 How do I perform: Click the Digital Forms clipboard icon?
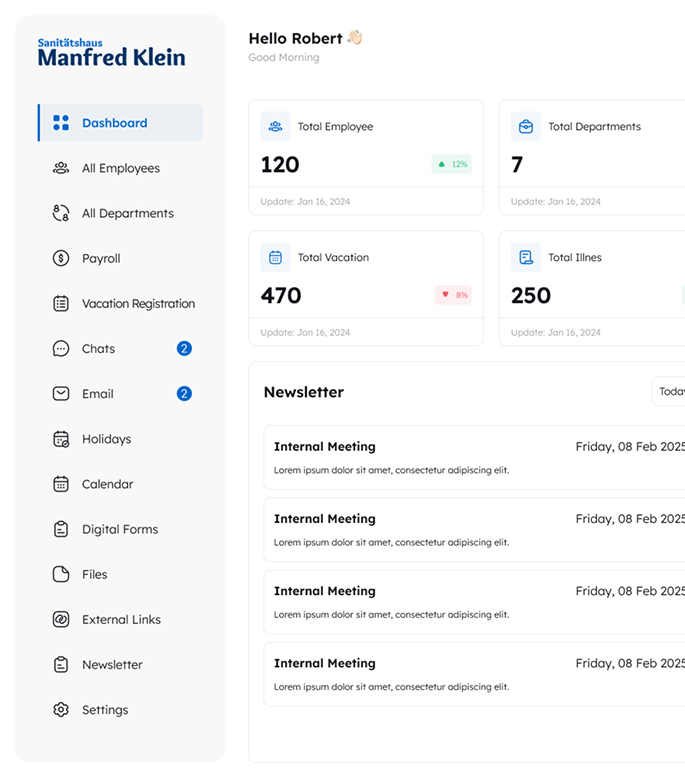coord(61,529)
